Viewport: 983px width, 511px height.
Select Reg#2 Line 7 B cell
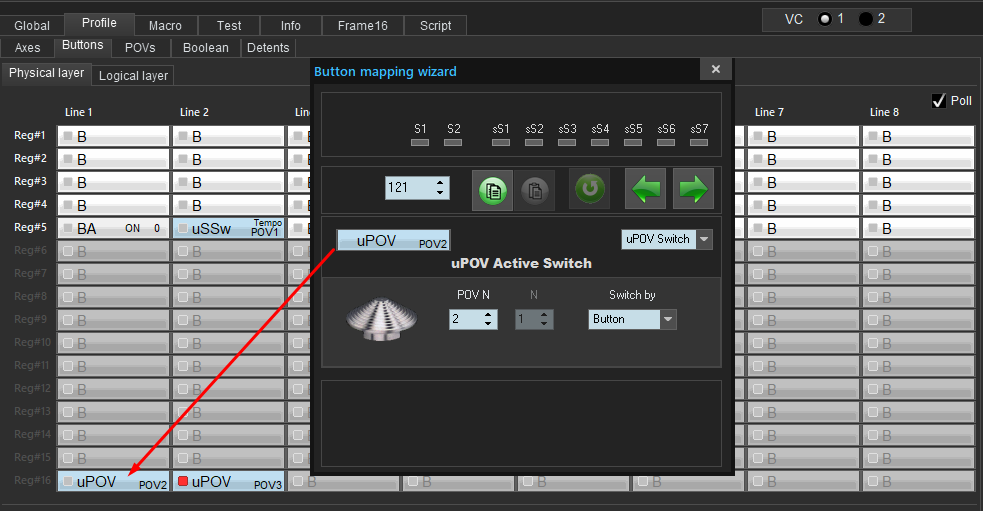click(x=803, y=159)
